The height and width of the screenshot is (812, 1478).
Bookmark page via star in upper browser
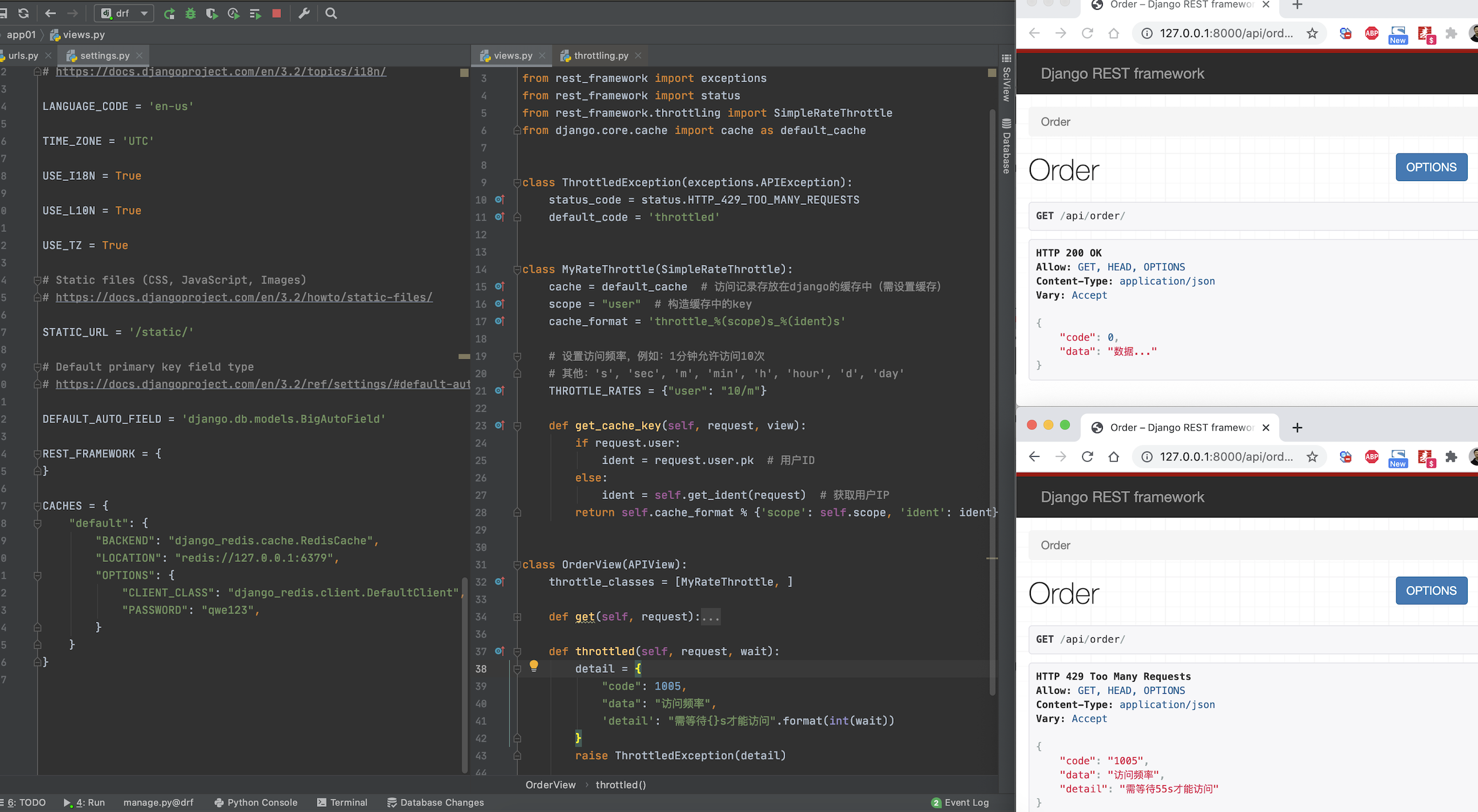pyautogui.click(x=1312, y=33)
